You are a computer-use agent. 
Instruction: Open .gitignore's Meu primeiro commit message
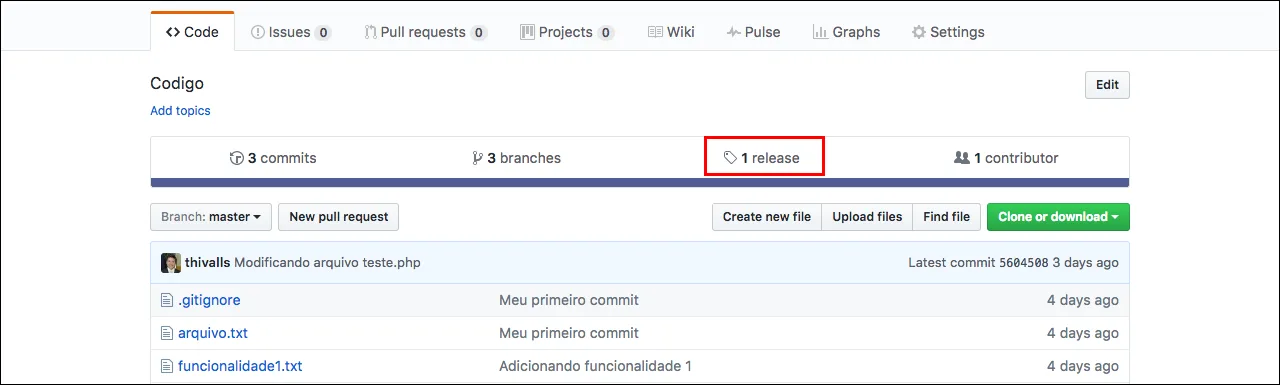(569, 300)
